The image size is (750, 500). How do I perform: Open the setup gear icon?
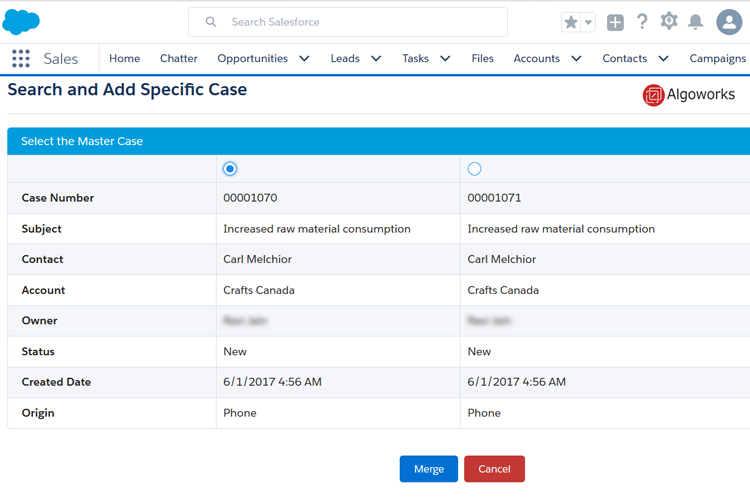tap(669, 22)
